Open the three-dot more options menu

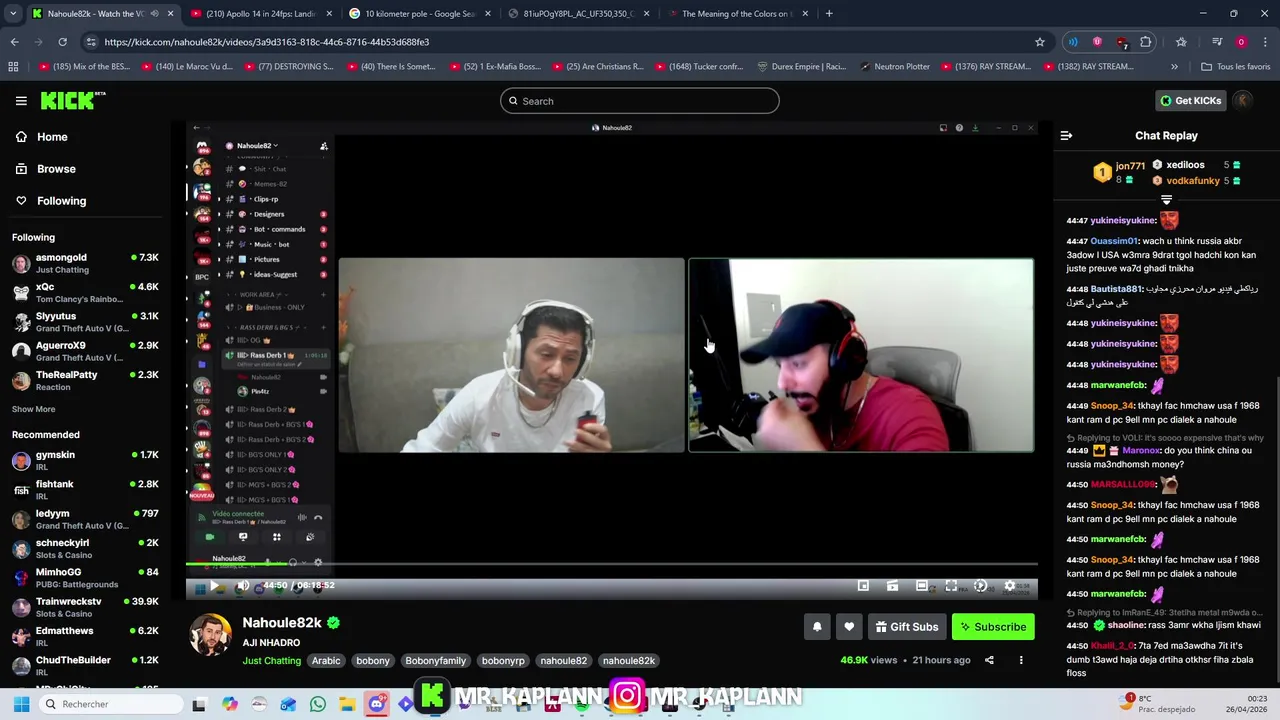point(1021,660)
